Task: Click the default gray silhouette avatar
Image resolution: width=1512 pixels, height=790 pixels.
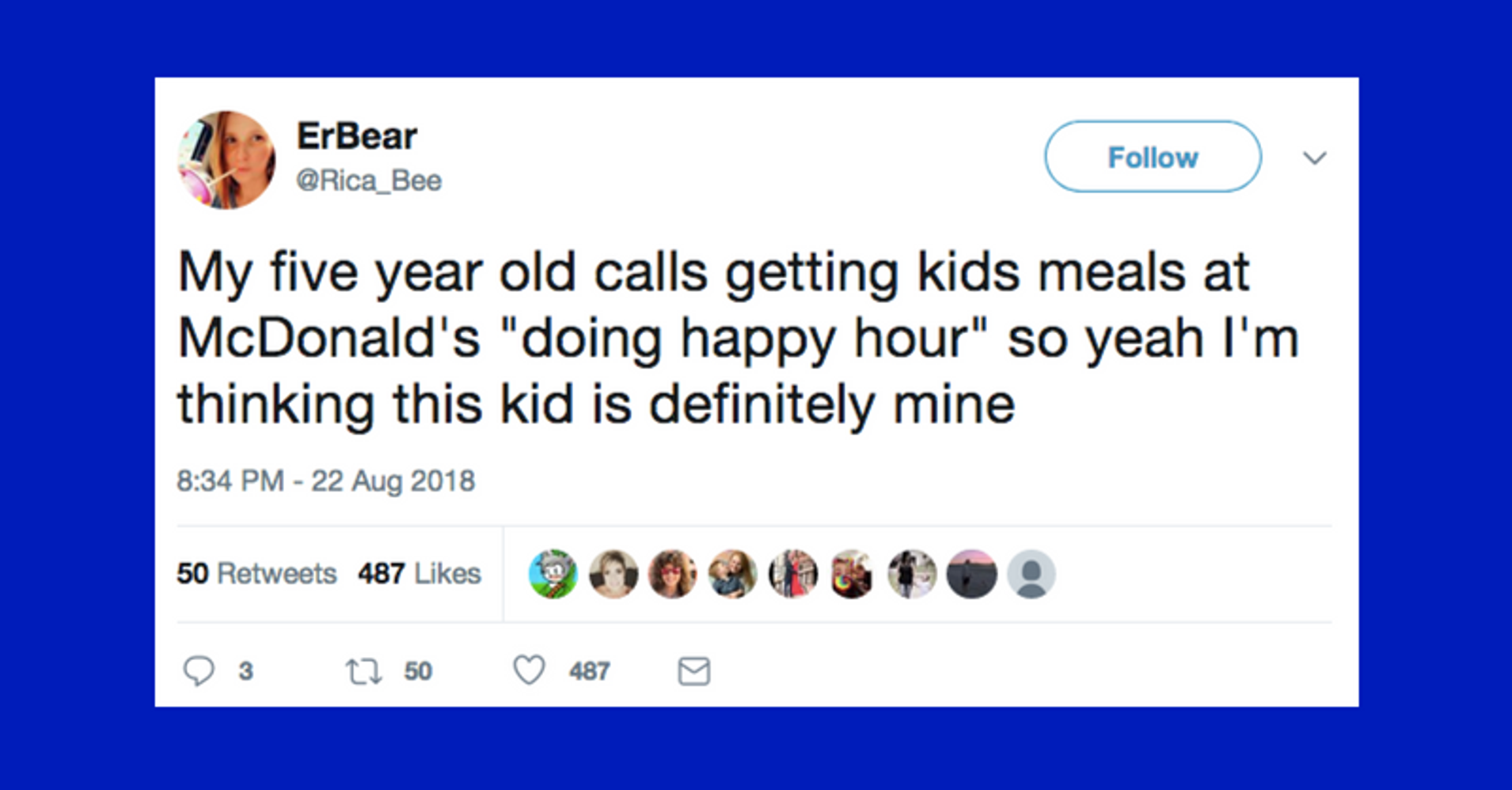Action: (x=1031, y=574)
